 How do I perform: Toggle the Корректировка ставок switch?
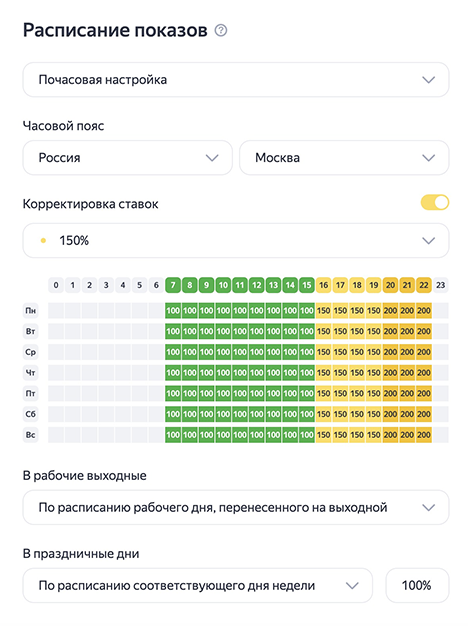(434, 202)
